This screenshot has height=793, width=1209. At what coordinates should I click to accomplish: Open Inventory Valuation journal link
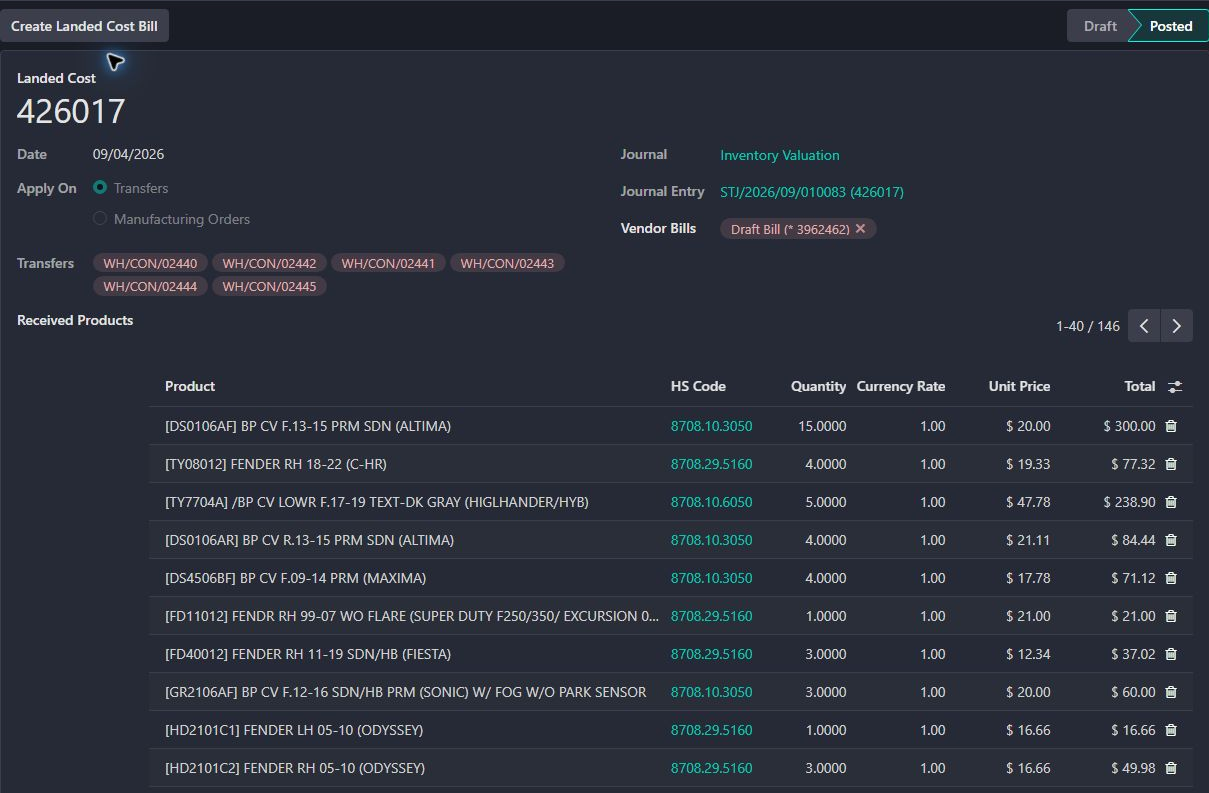point(780,155)
